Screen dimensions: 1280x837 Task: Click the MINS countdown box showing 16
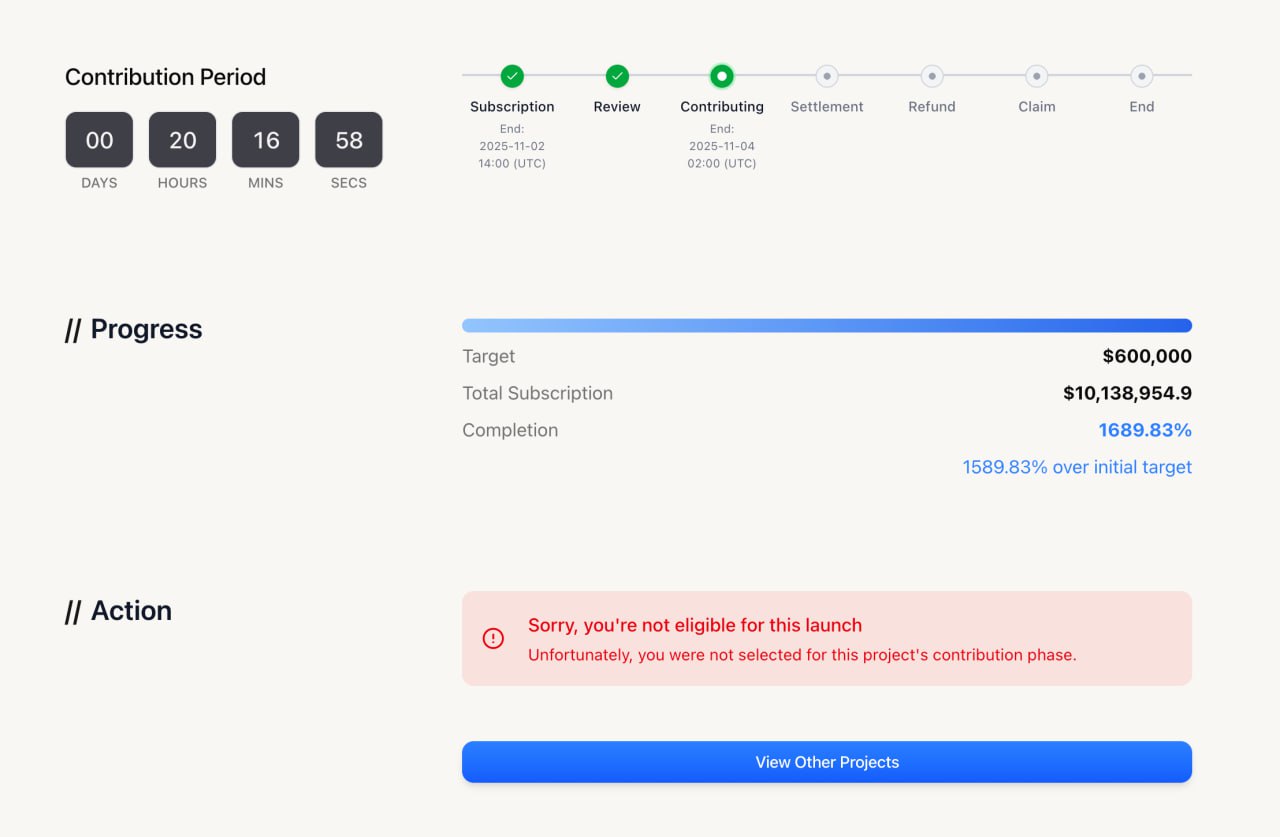tap(266, 140)
